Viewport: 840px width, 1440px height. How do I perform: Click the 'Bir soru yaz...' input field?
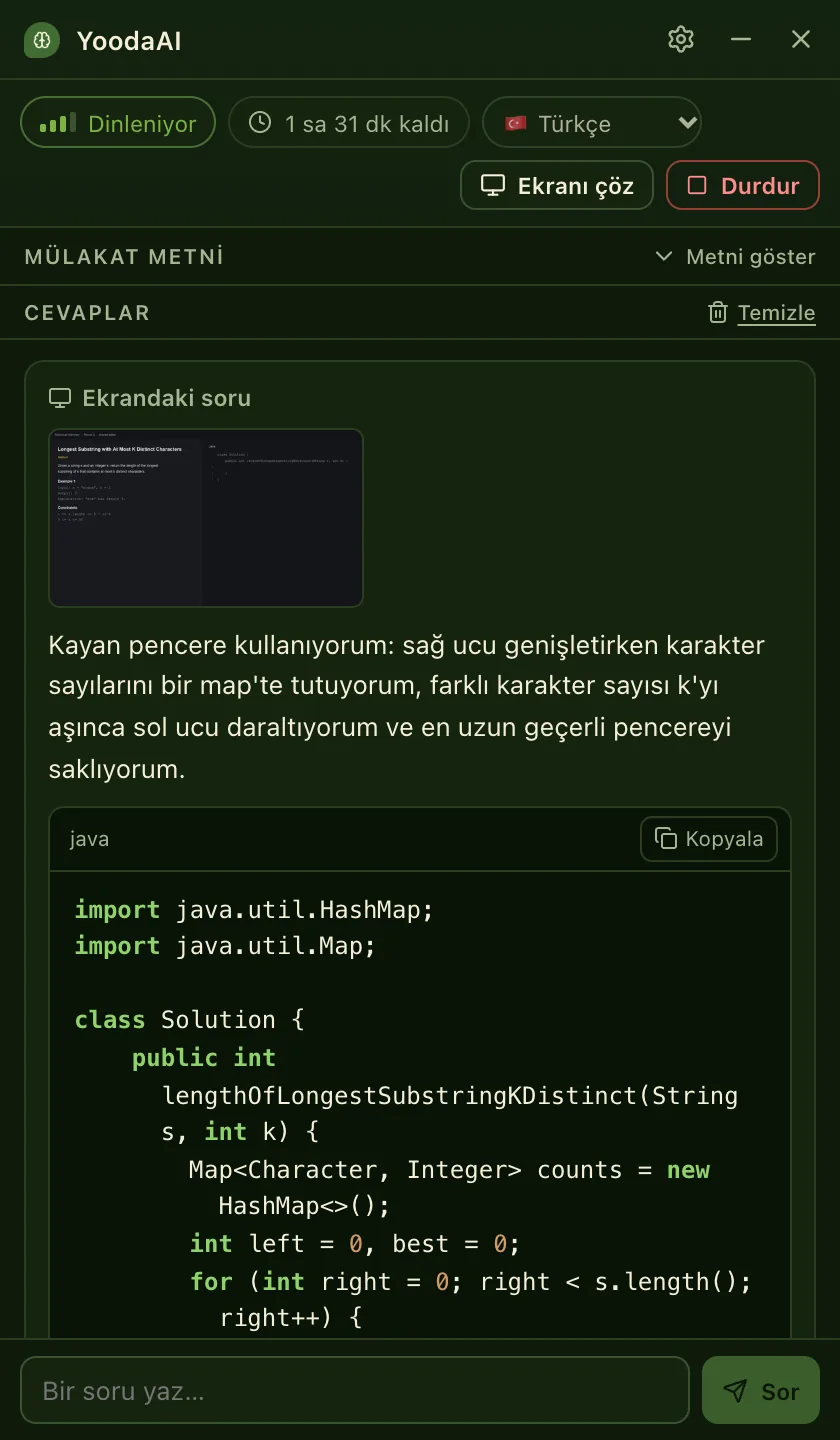coord(355,1390)
